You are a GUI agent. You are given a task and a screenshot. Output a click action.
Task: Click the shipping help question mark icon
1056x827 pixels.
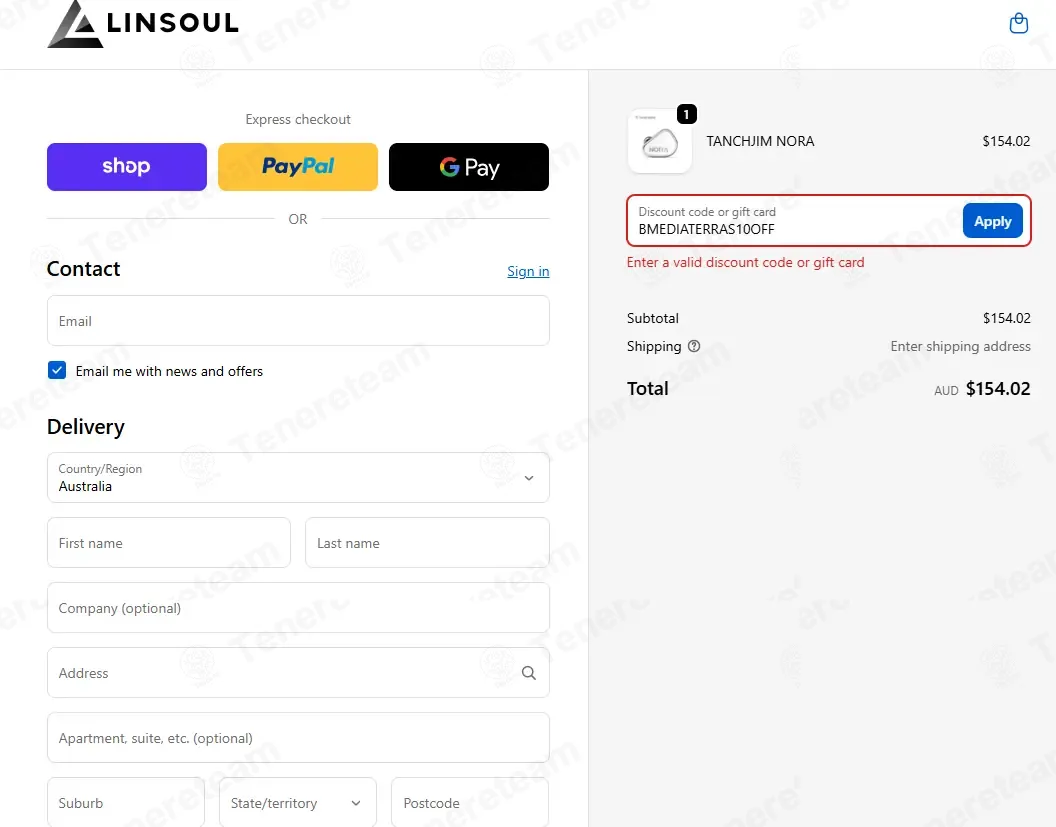tap(694, 346)
